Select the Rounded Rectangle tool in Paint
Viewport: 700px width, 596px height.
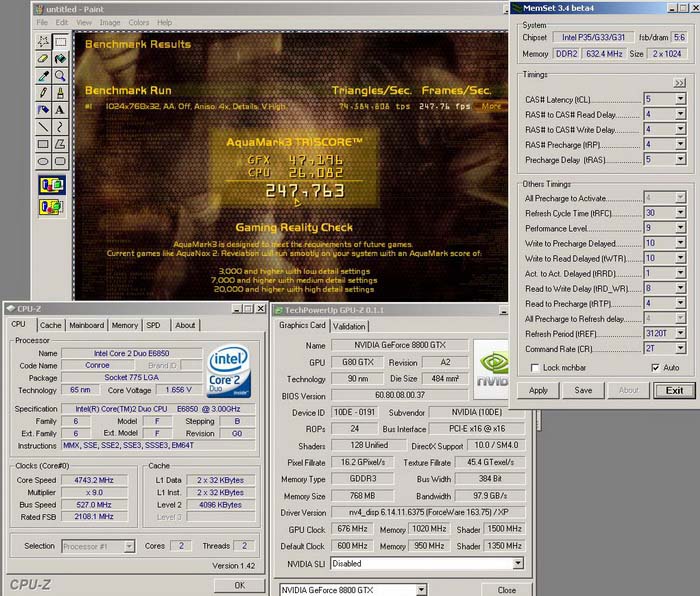[60, 161]
